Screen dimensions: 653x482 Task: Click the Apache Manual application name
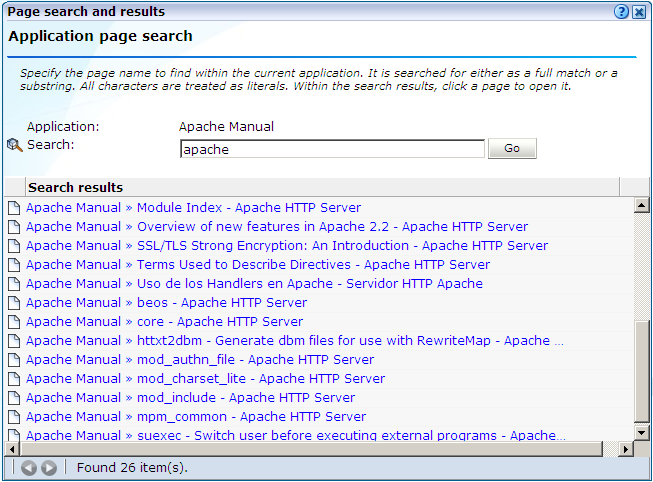click(227, 127)
